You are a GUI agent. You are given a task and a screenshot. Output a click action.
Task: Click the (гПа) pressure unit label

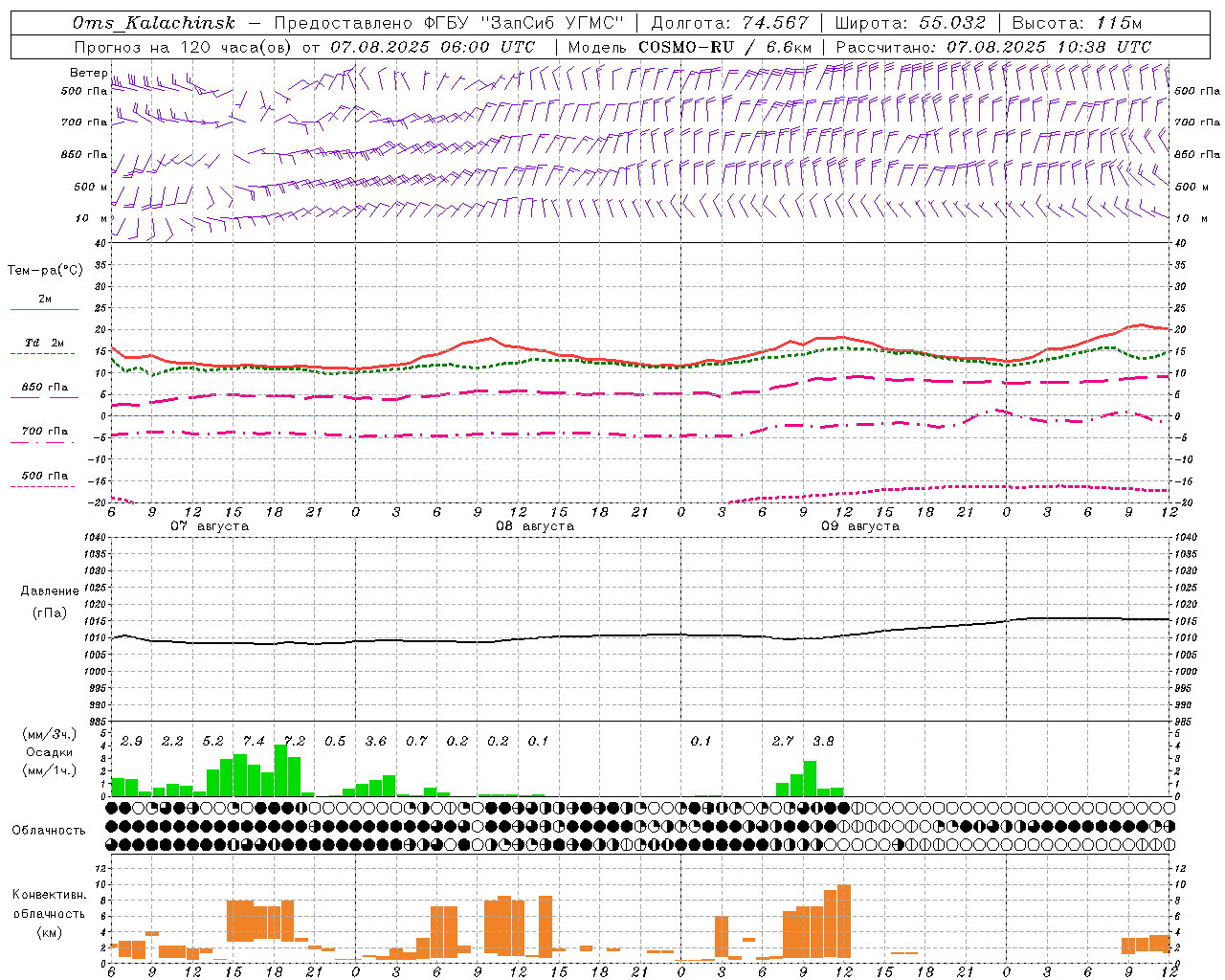[x=50, y=613]
